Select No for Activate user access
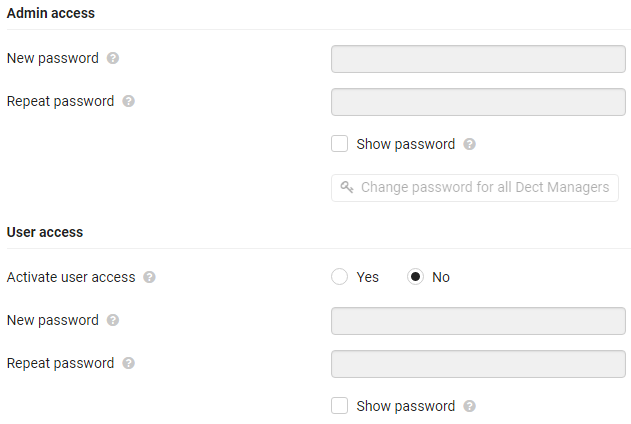Image resolution: width=631 pixels, height=424 pixels. pyautogui.click(x=415, y=277)
